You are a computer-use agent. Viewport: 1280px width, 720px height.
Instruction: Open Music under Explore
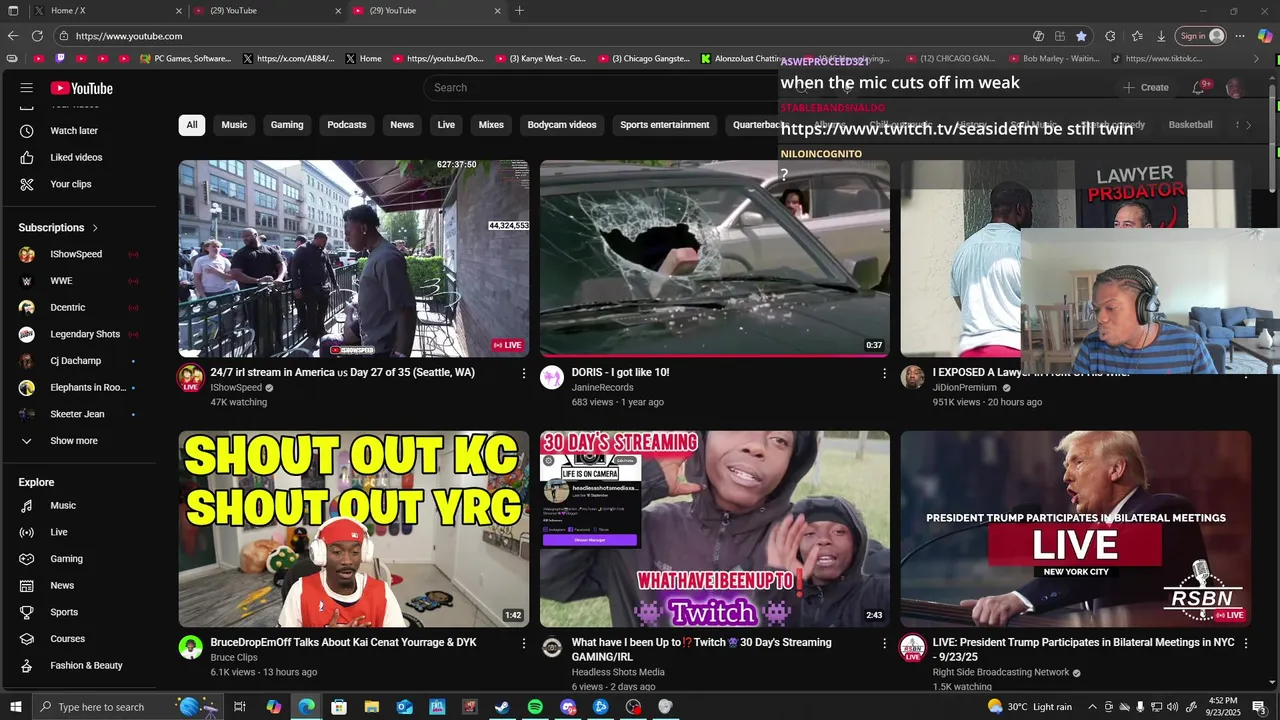pos(63,506)
